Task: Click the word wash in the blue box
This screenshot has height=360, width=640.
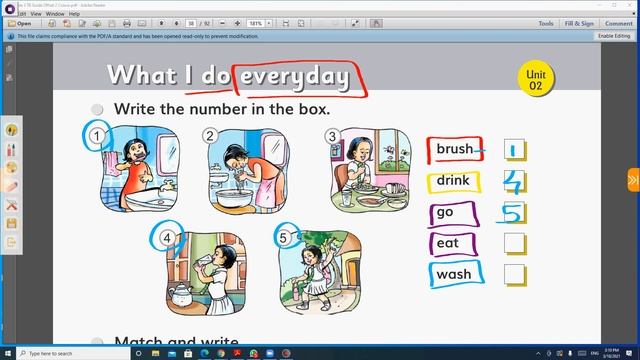Action: (x=453, y=274)
